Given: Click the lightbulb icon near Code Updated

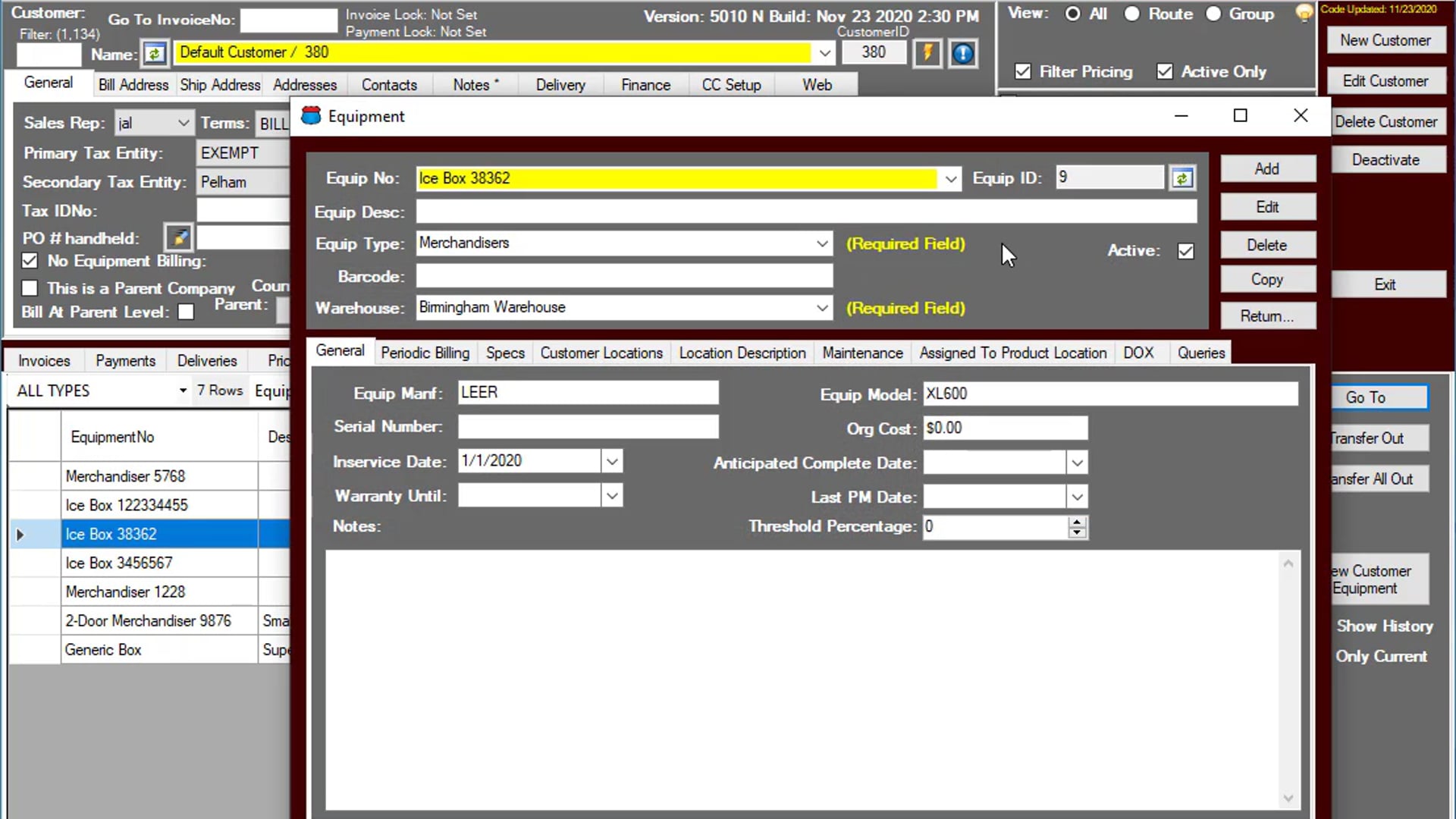Looking at the screenshot, I should pos(1304,12).
